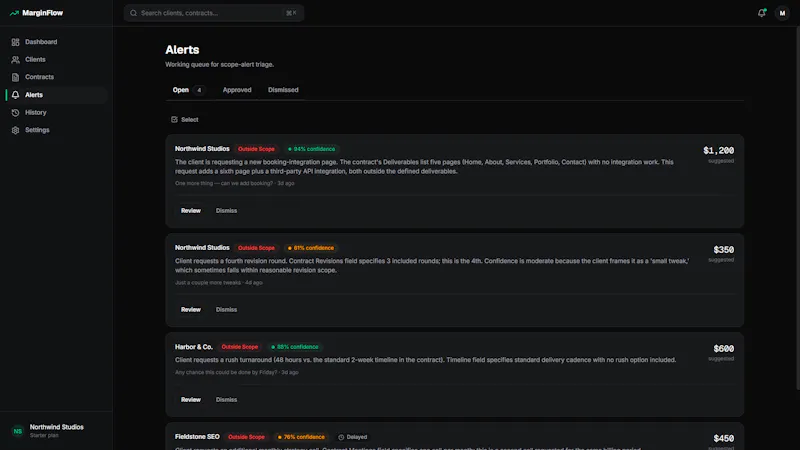This screenshot has height=450, width=800.
Task: Click Outside Scope tag on Fieldstone SEO
Action: point(246,437)
